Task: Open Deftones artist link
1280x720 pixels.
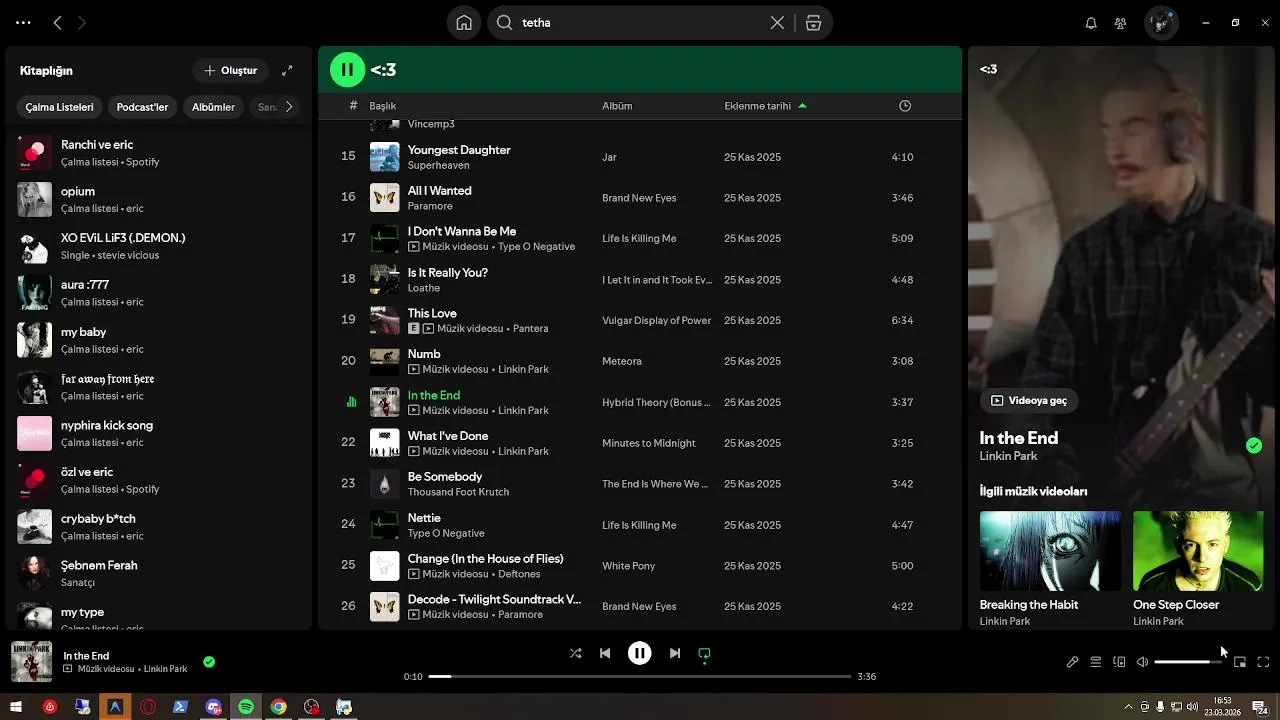Action: coord(519,575)
